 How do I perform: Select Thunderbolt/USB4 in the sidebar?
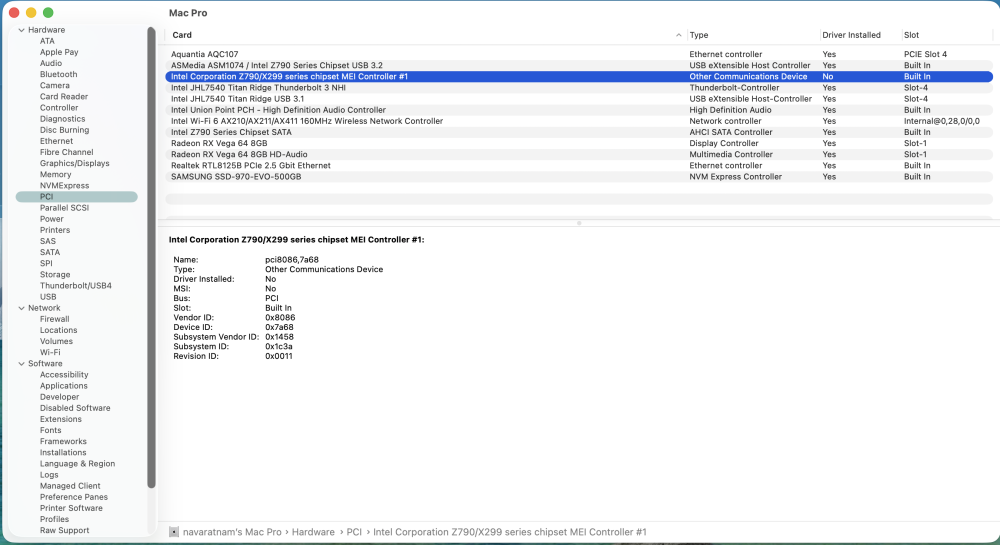click(76, 286)
